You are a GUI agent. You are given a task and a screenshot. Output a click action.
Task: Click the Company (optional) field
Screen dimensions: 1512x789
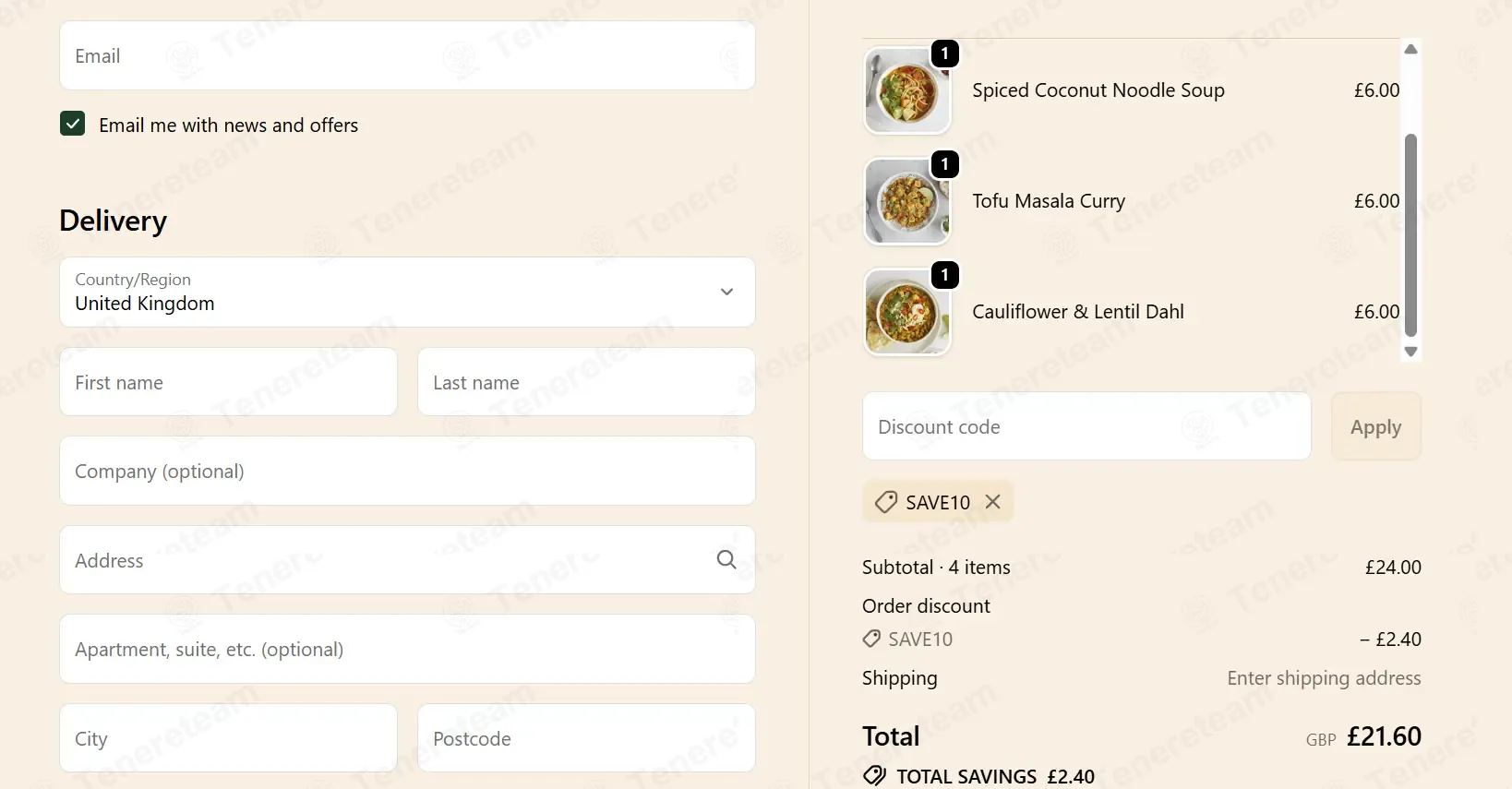point(407,471)
